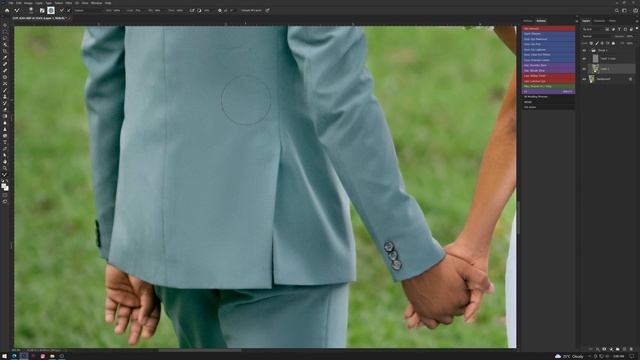Toggle the Brush Settings panel icon
The width and height of the screenshot is (640, 360).
[x=42, y=10]
